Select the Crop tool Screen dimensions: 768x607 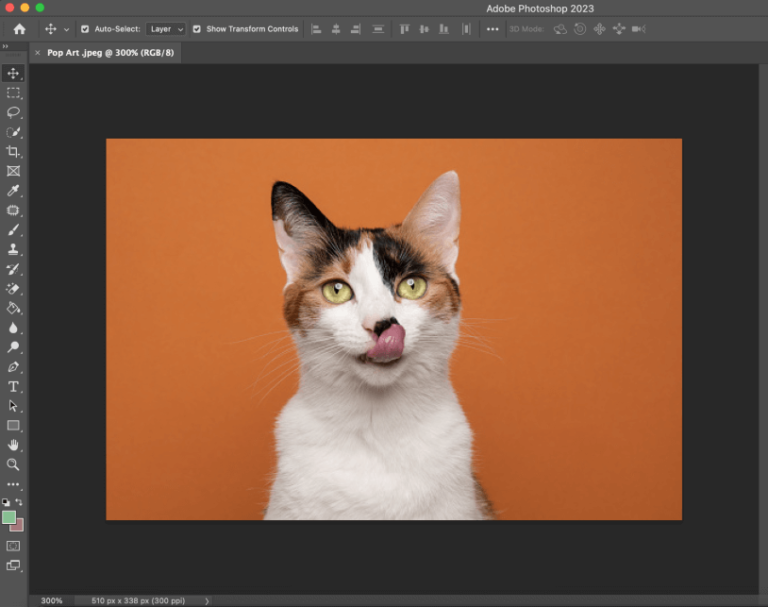tap(13, 151)
